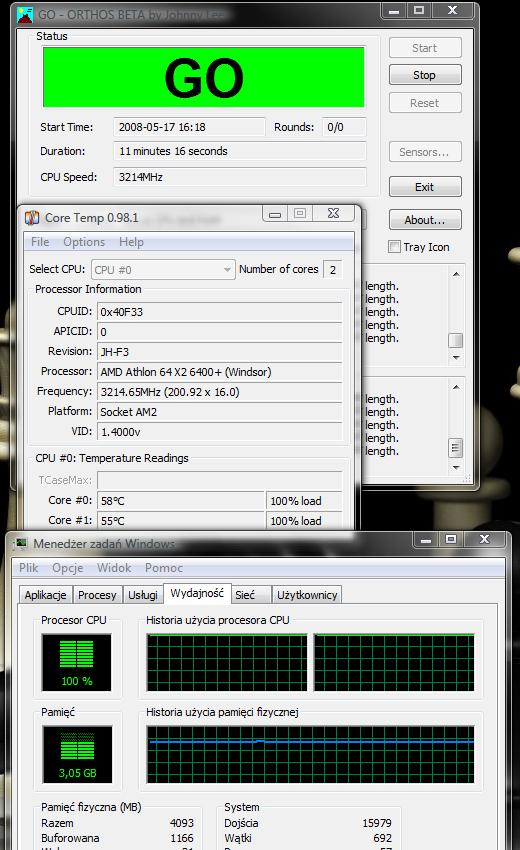The height and width of the screenshot is (850, 520).
Task: Minimize the Menedżer zadań Windows window
Action: tap(426, 539)
